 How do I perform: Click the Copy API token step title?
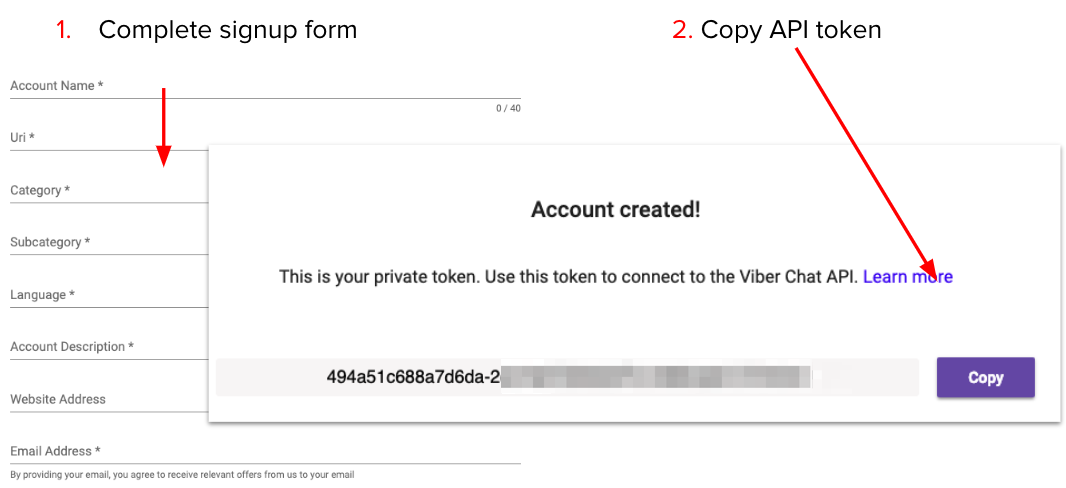pos(790,30)
